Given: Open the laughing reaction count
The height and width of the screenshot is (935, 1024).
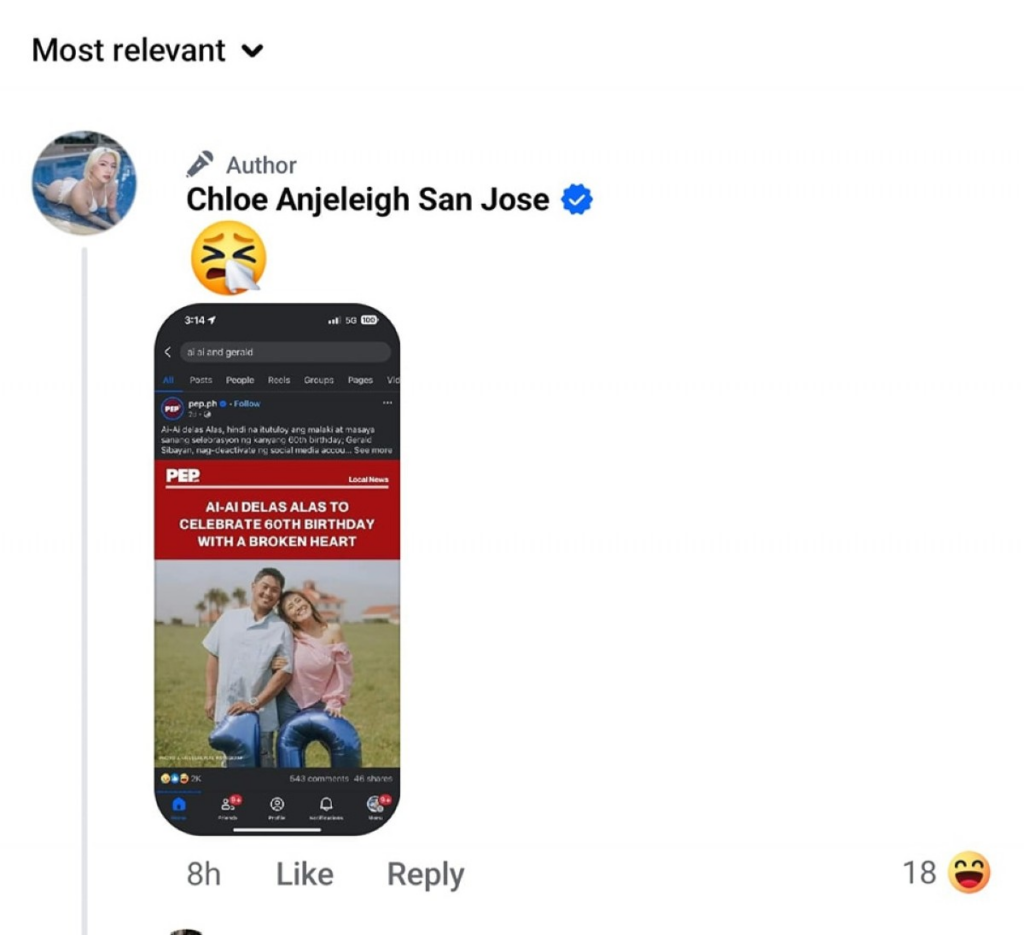Looking at the screenshot, I should tap(945, 873).
